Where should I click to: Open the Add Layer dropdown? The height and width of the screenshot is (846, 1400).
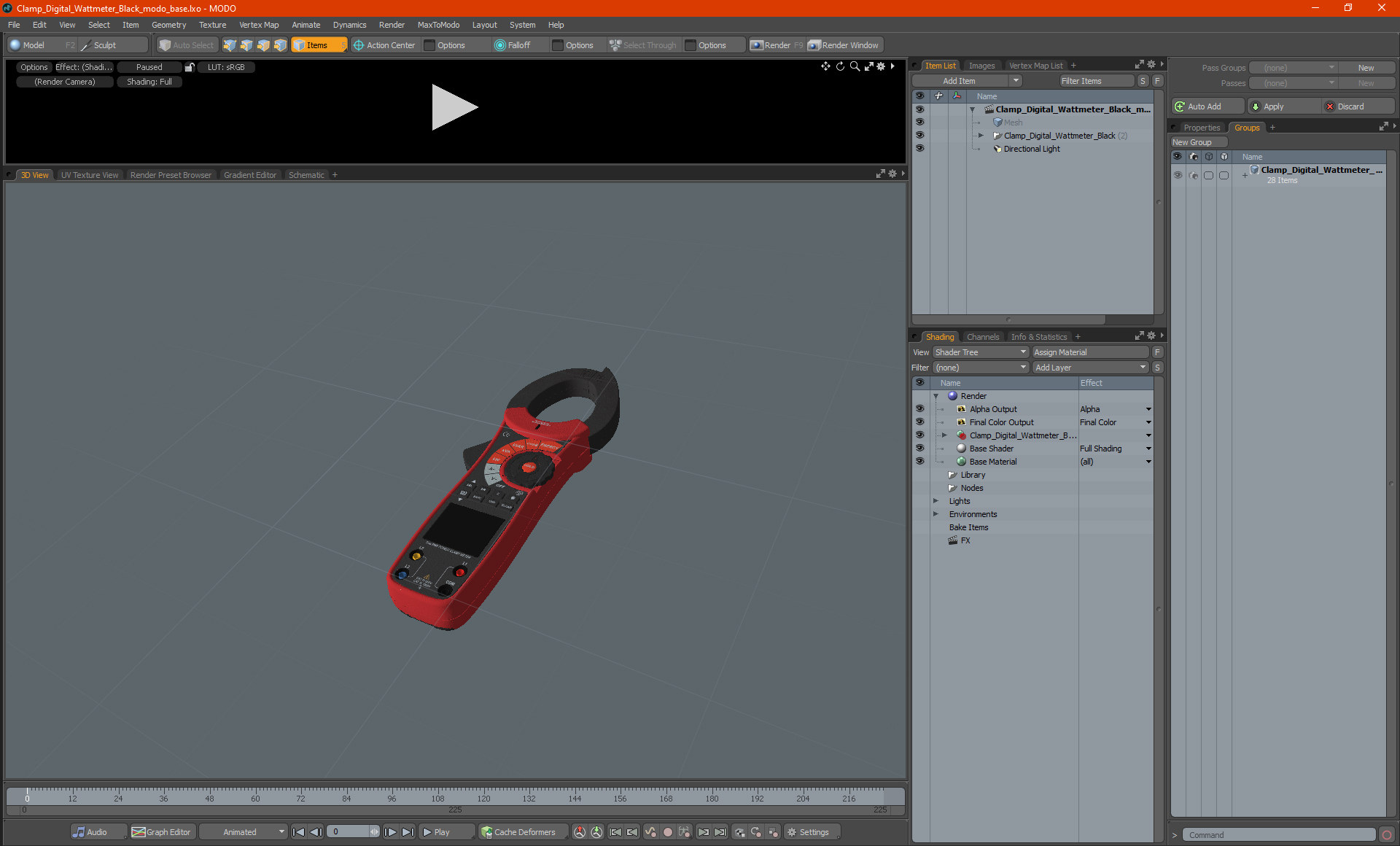pos(1090,368)
